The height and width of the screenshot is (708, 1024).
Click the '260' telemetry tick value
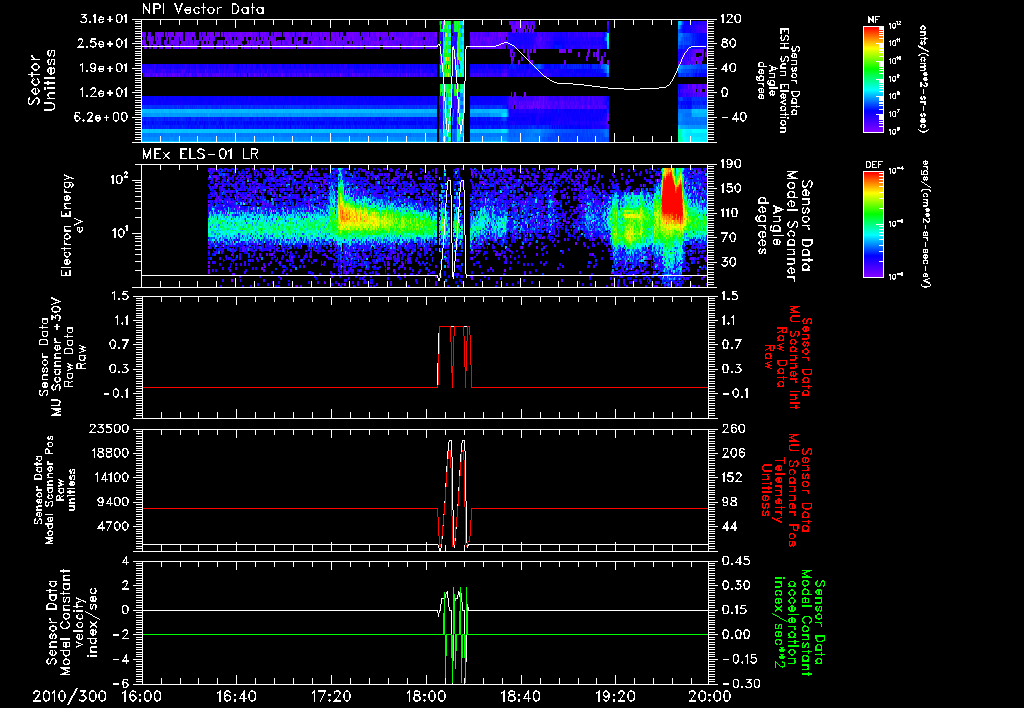(x=731, y=429)
